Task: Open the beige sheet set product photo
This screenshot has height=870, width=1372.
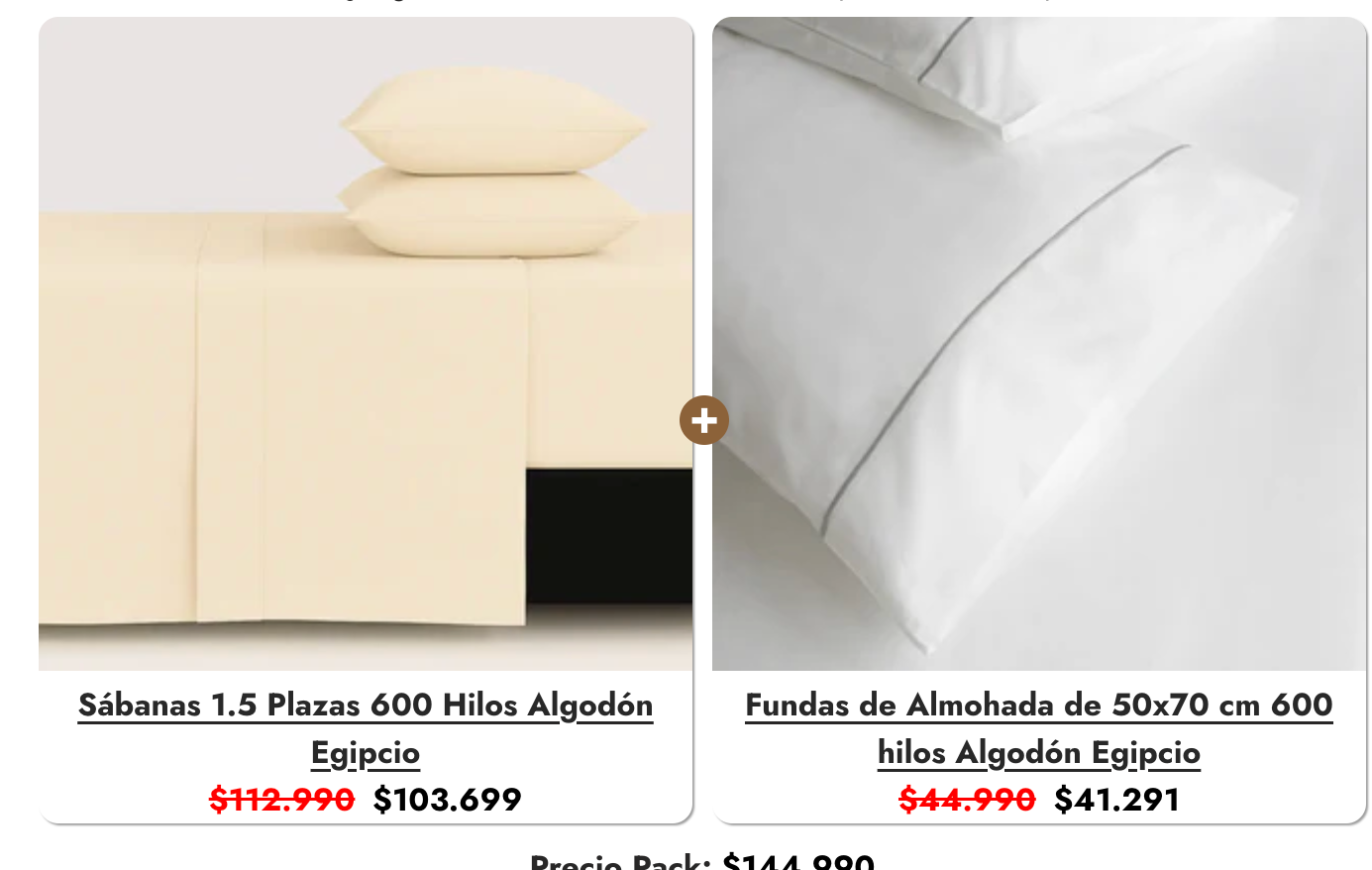Action: tap(366, 344)
